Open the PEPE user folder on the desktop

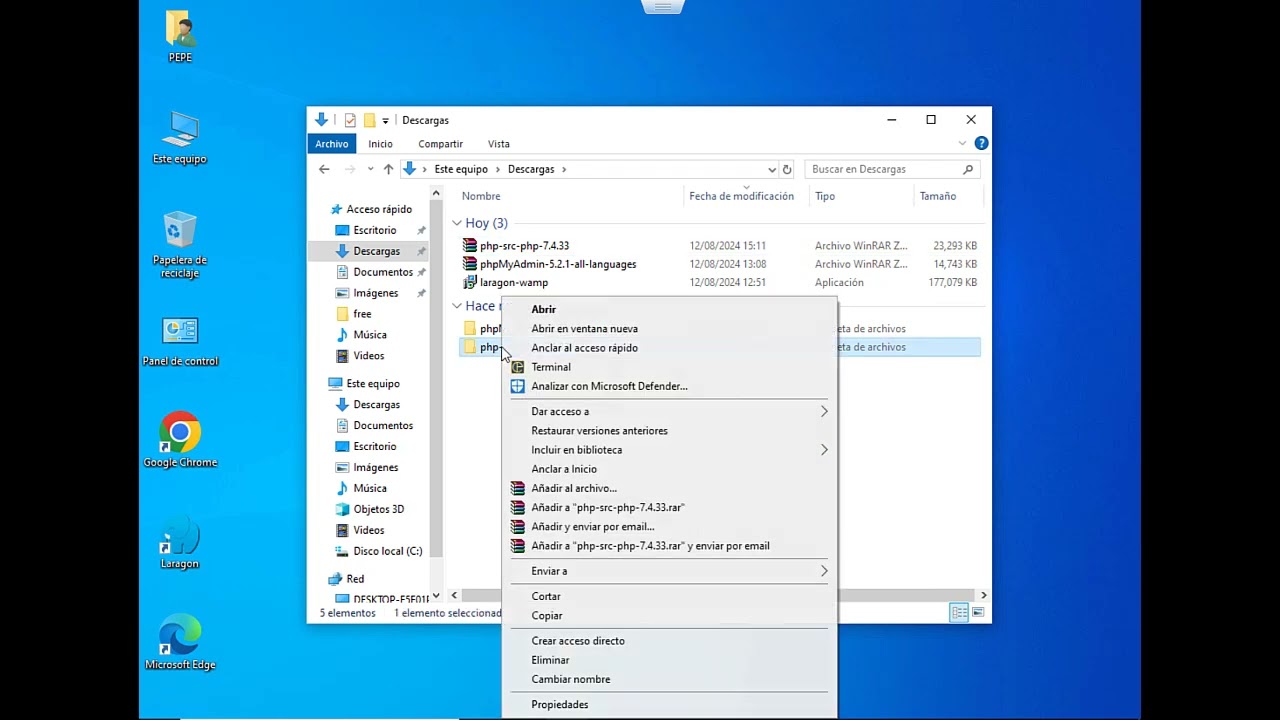[x=180, y=36]
